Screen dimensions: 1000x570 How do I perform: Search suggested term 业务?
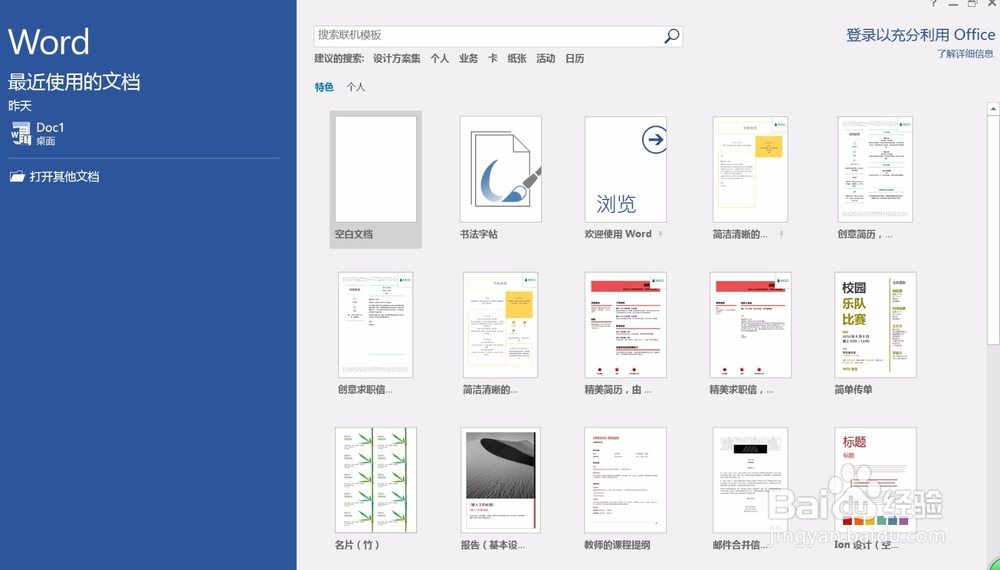468,59
